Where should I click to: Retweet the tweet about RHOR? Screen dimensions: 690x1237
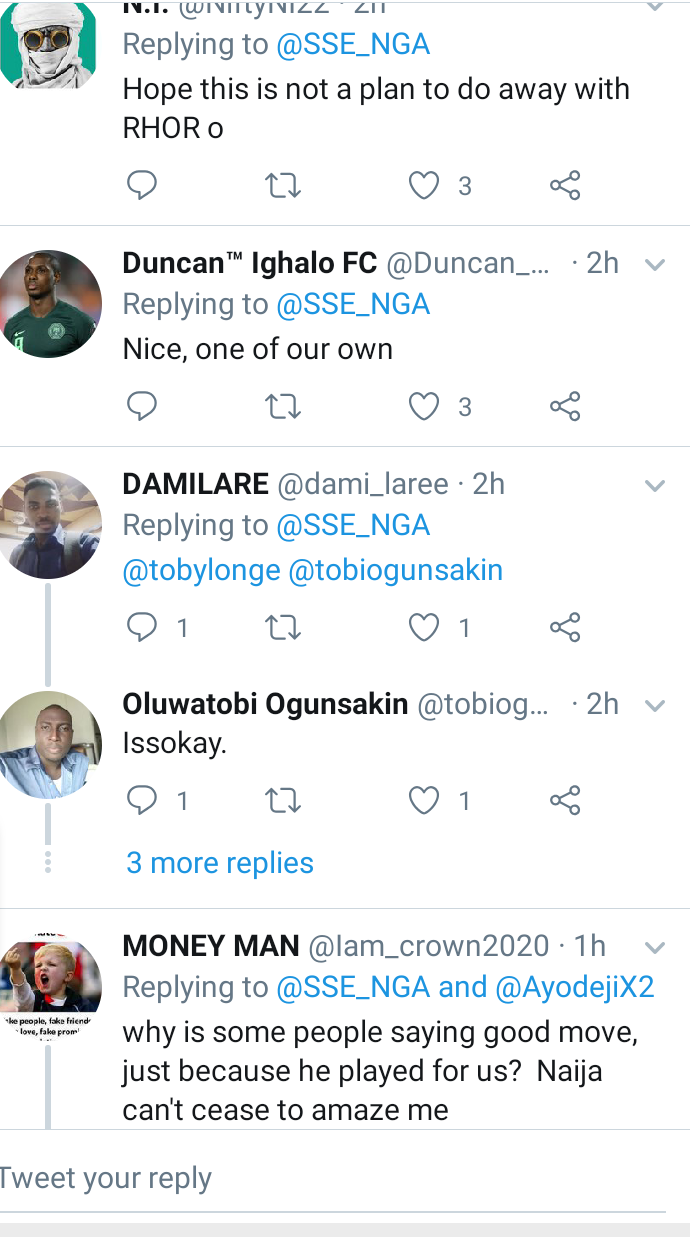tap(283, 185)
